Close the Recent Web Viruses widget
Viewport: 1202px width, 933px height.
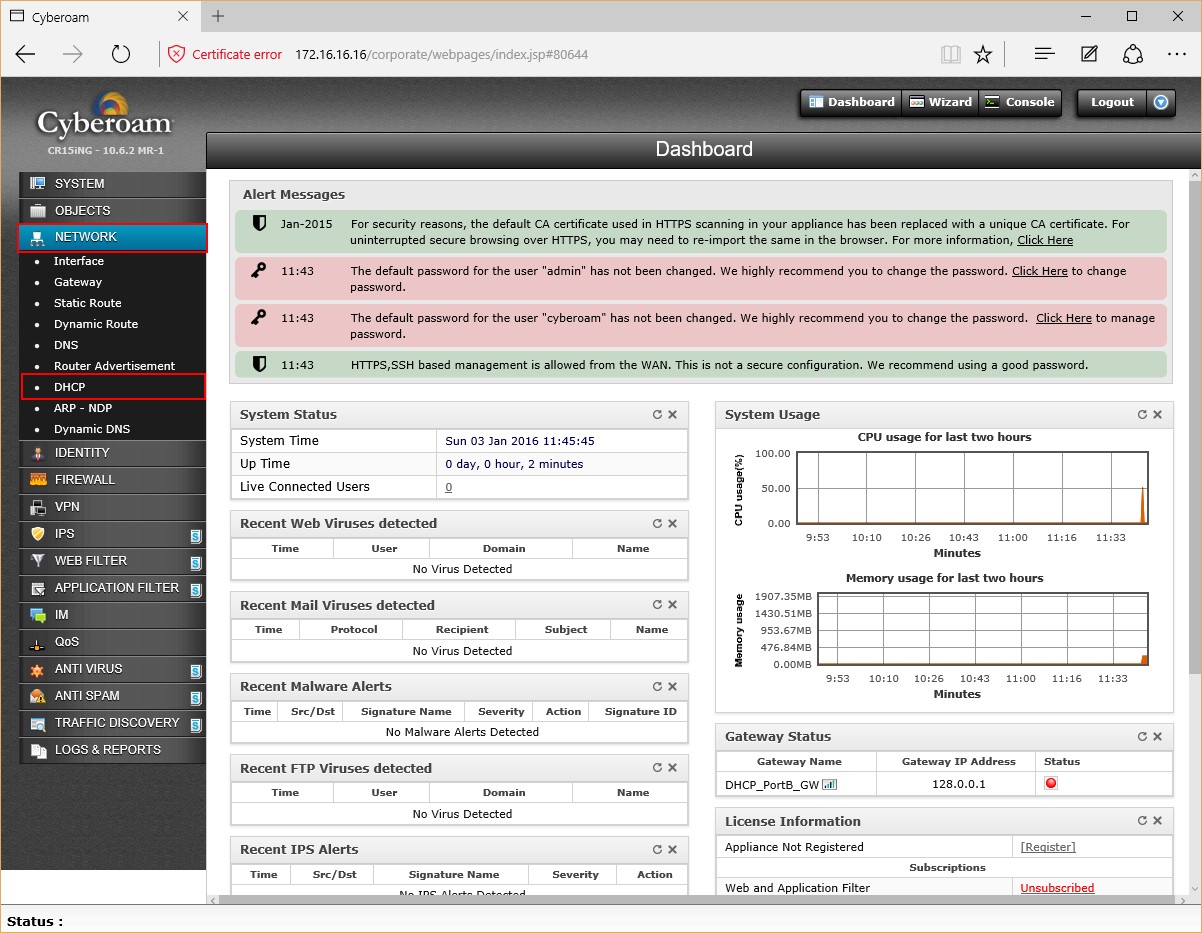[x=673, y=524]
